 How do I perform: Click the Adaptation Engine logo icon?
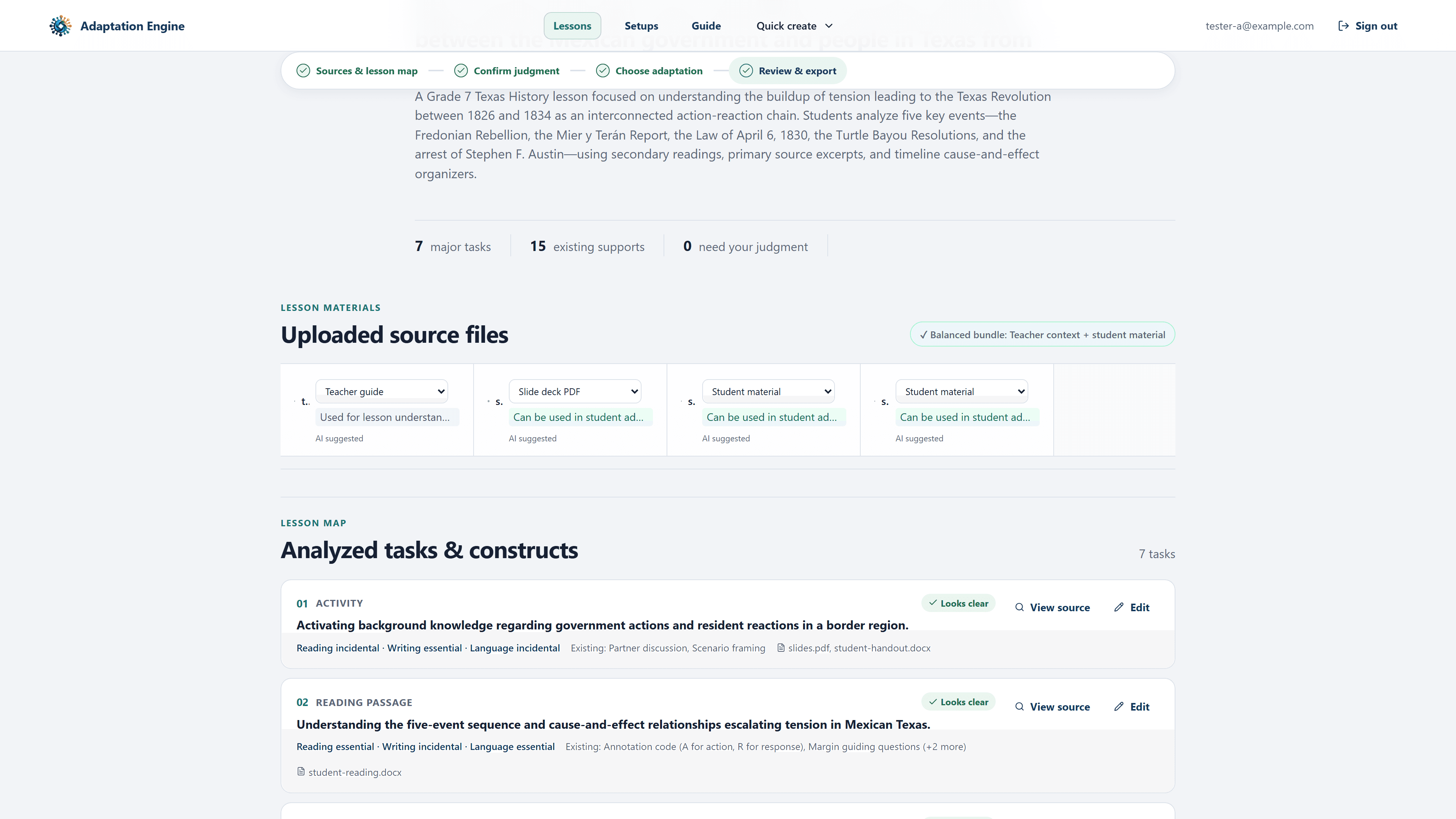(61, 26)
